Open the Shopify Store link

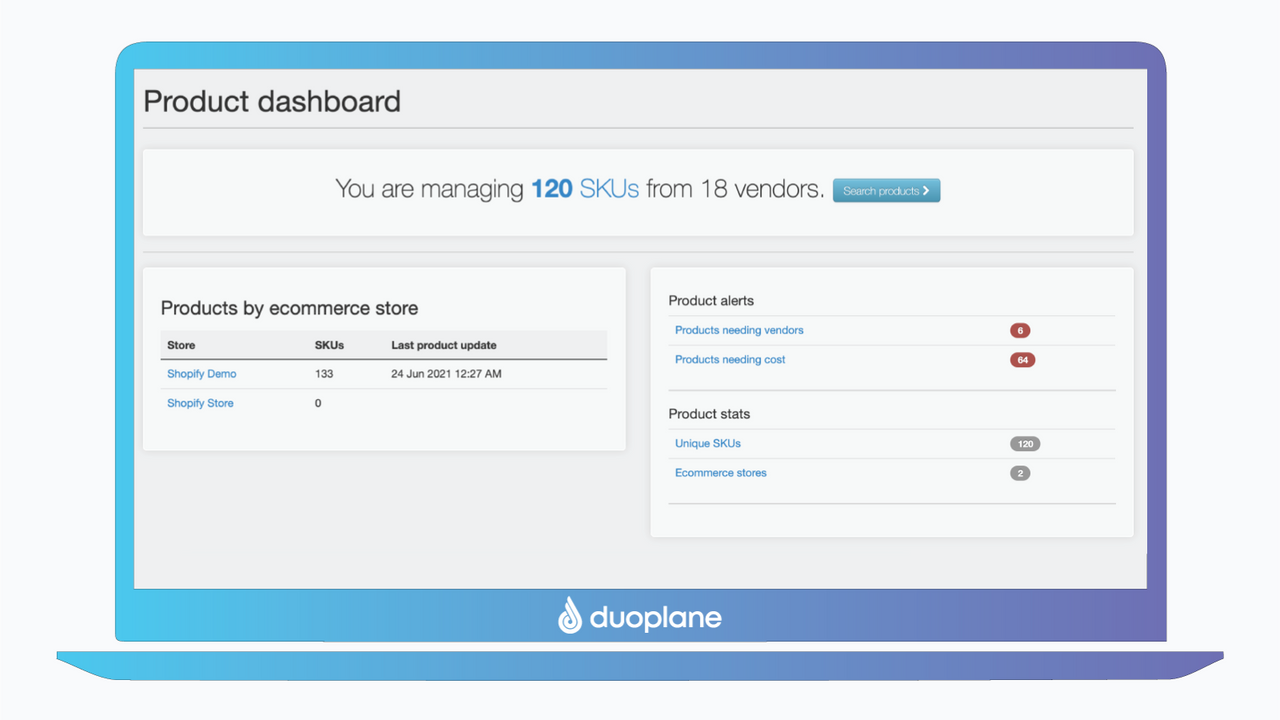coord(201,403)
